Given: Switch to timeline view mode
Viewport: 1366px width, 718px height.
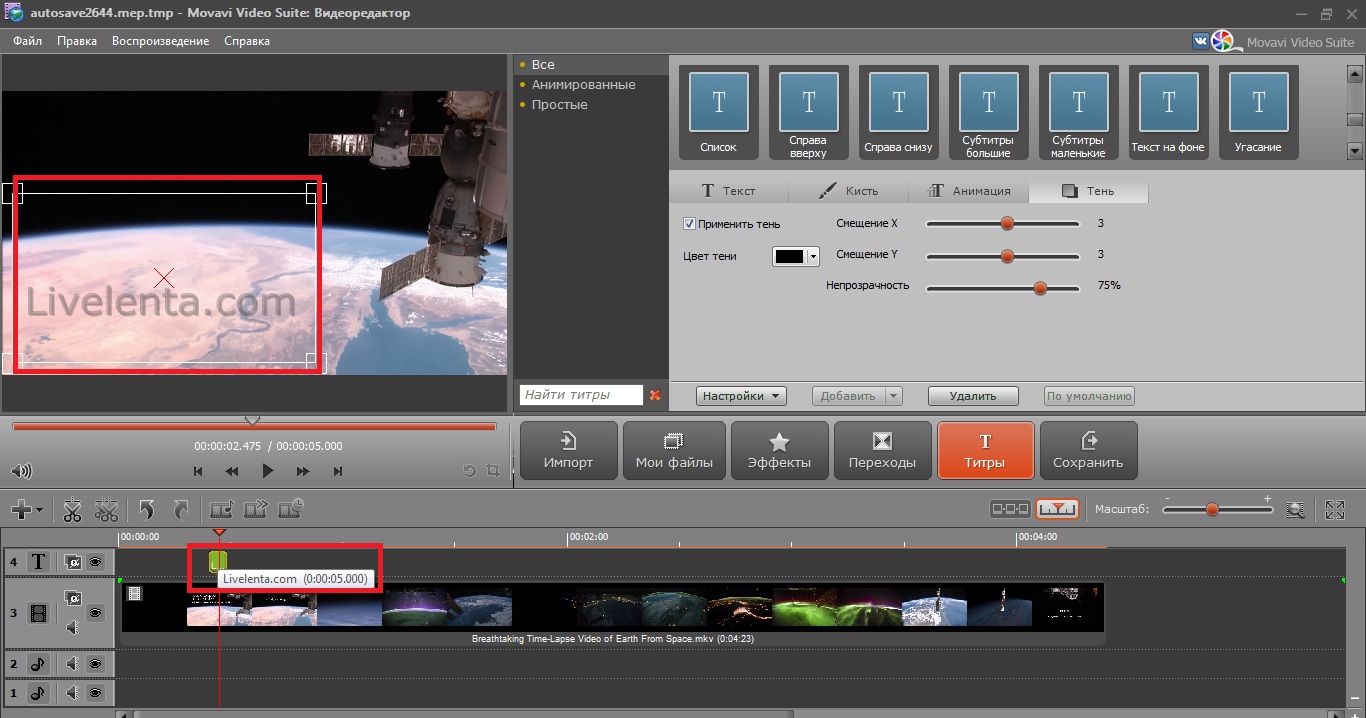Looking at the screenshot, I should [1058, 509].
